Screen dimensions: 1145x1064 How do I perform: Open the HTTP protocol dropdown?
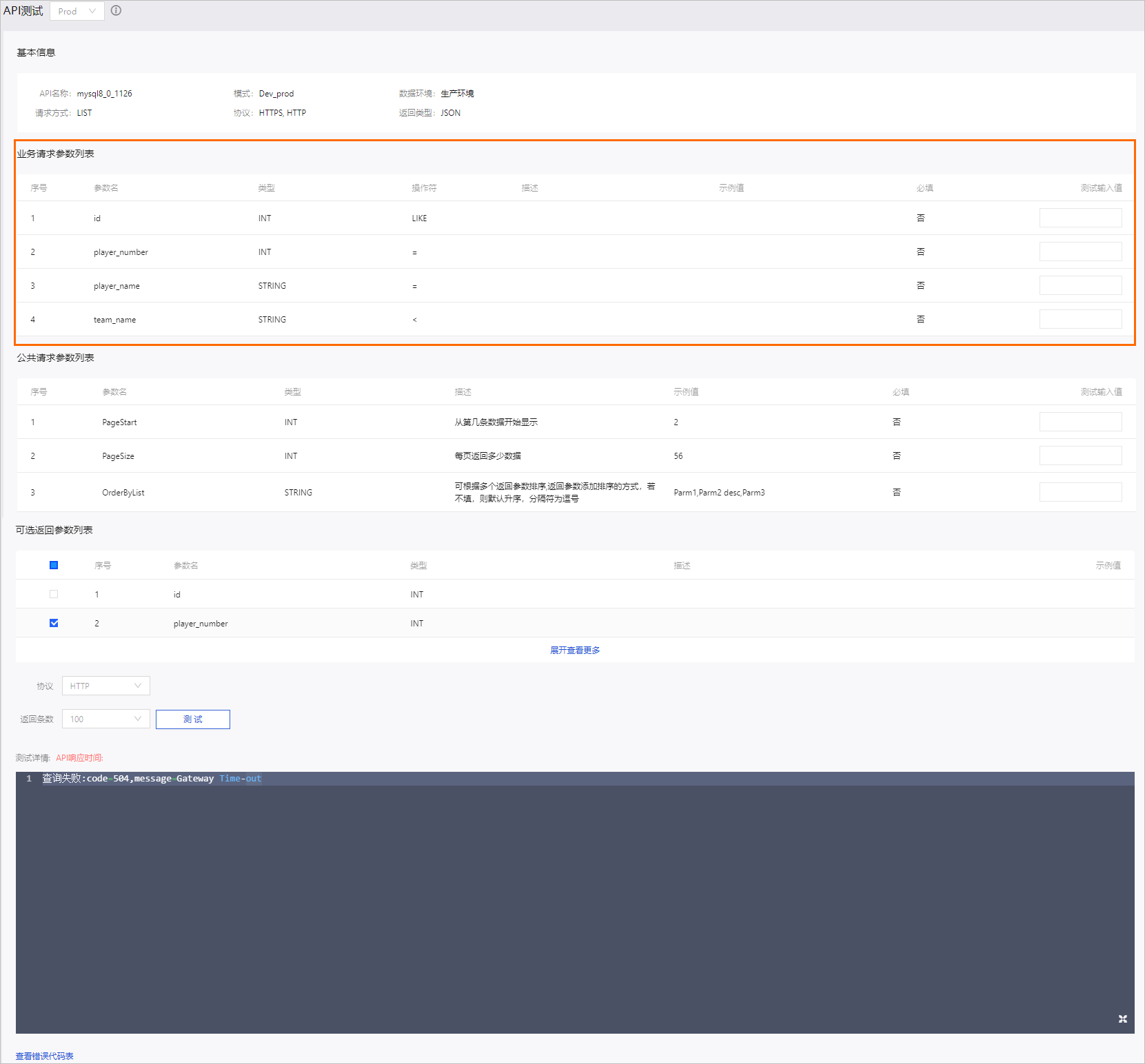point(106,686)
